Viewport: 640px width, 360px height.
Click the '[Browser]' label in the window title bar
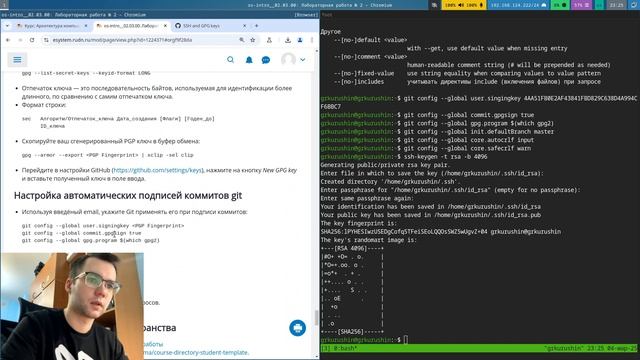point(306,15)
